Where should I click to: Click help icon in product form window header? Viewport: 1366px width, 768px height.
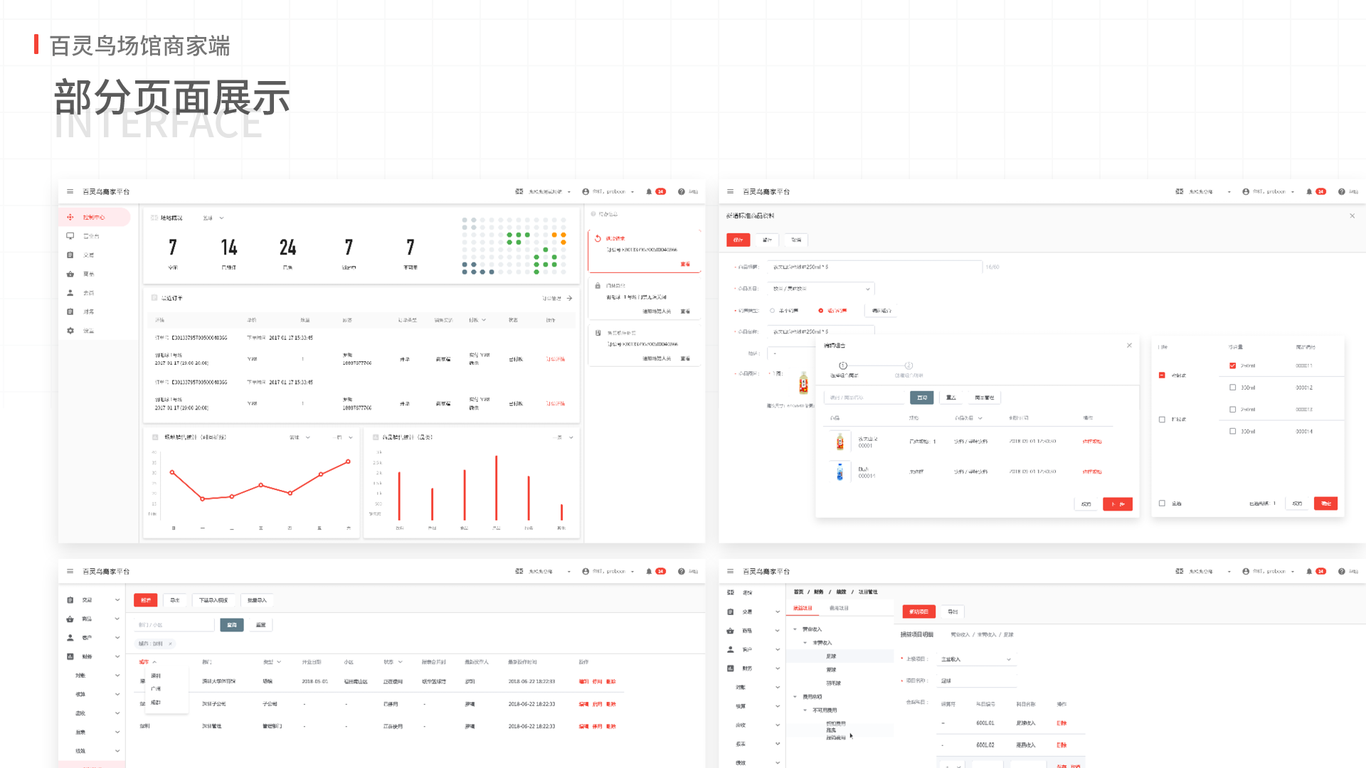pyautogui.click(x=1342, y=192)
